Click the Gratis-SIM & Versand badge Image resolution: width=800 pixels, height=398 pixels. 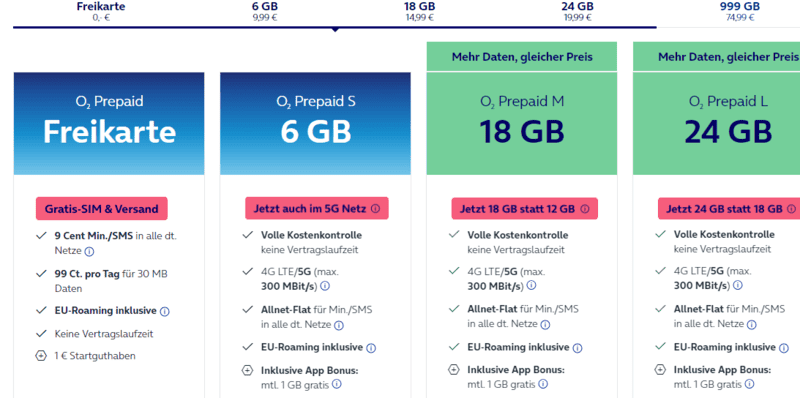(102, 209)
